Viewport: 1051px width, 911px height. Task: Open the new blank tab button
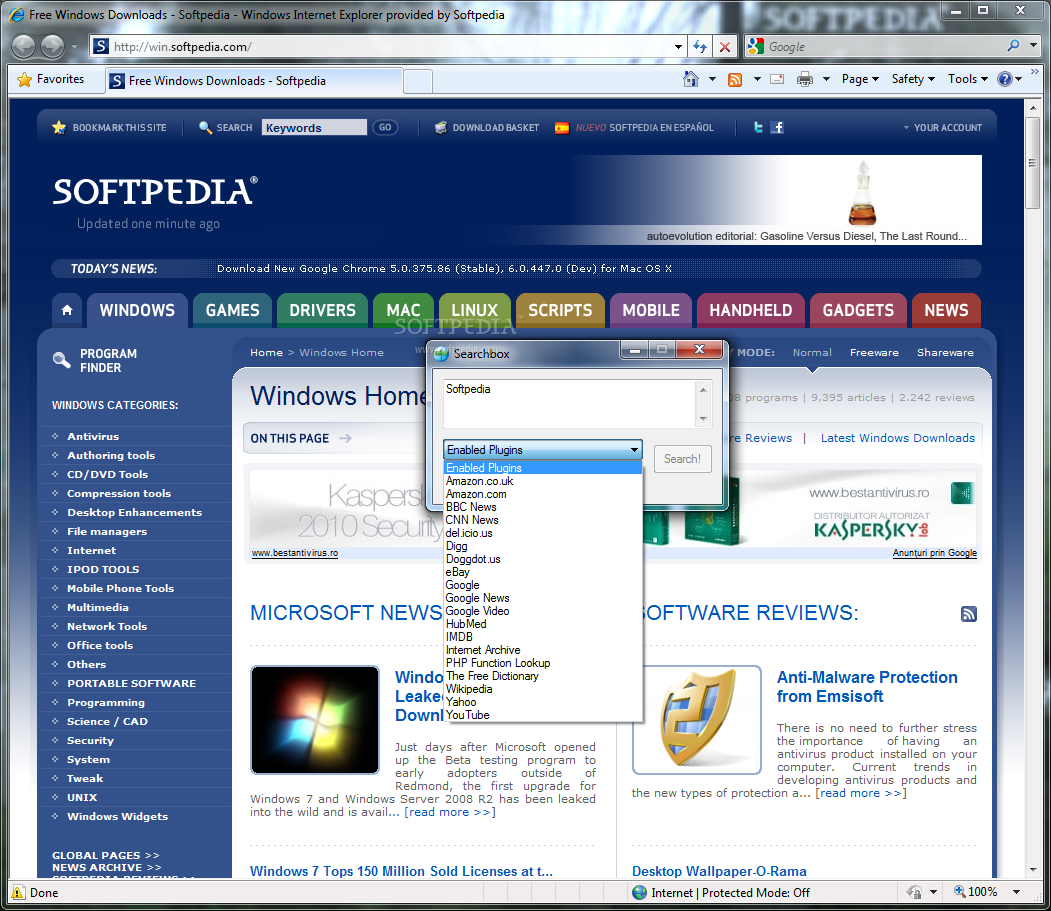click(x=418, y=81)
